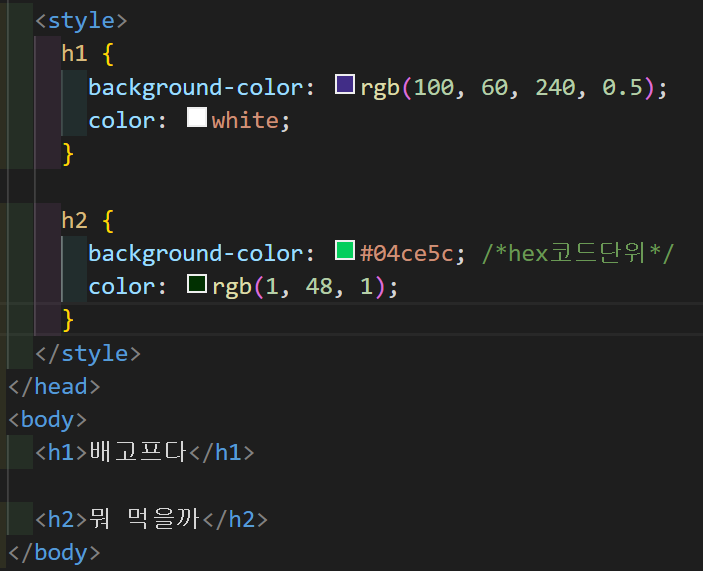Open the white color swatch

(x=197, y=117)
